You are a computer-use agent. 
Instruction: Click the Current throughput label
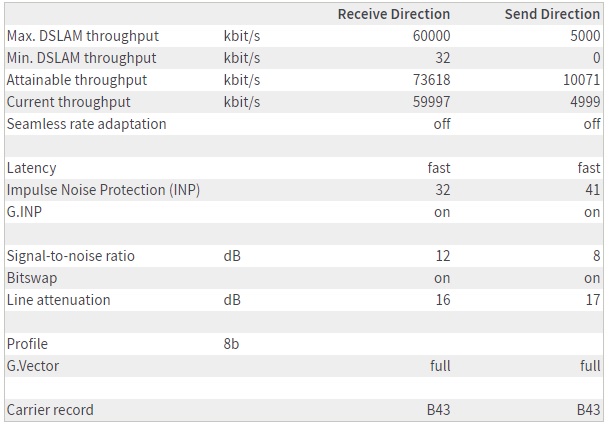coord(68,102)
